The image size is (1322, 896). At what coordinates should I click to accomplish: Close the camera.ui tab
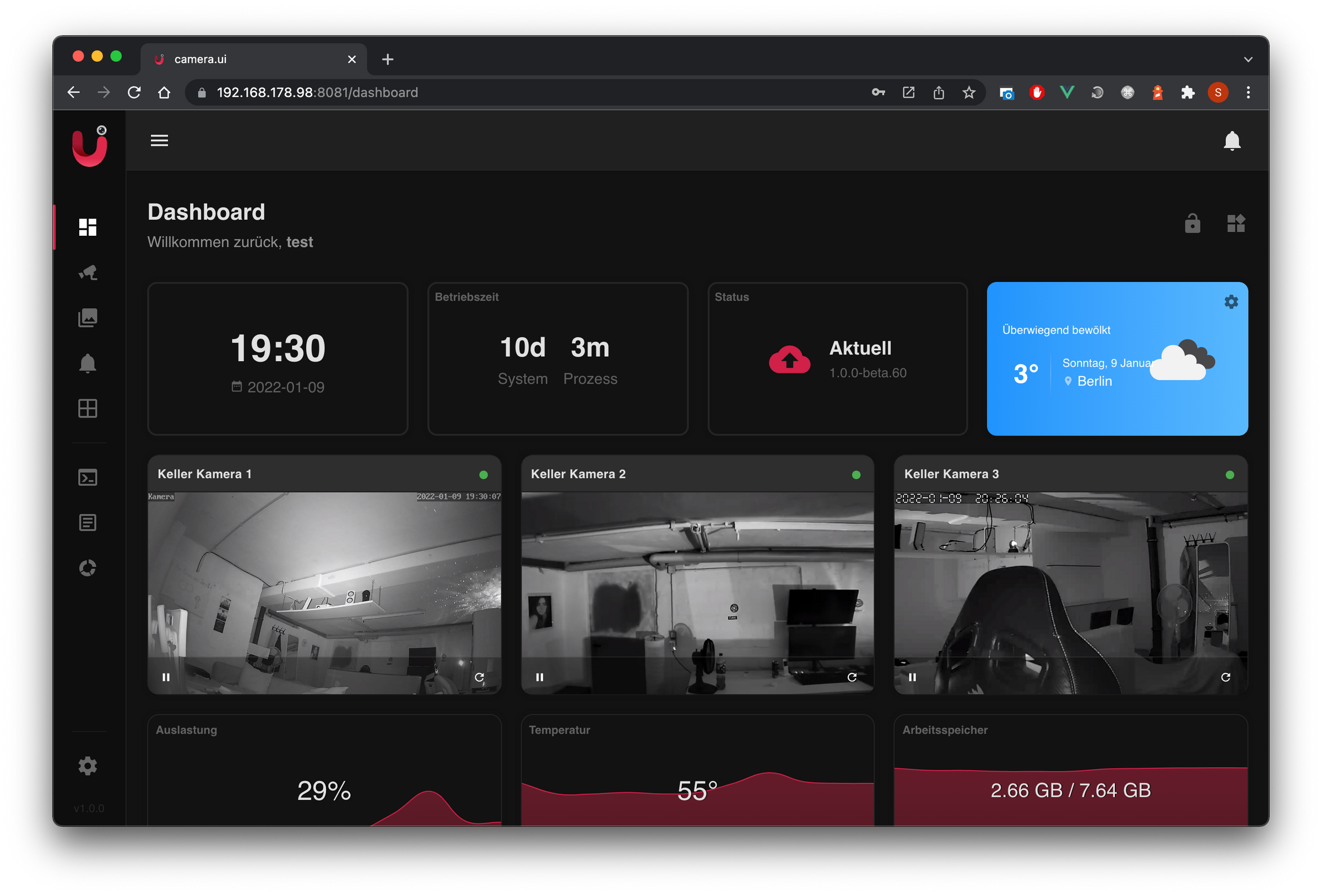(x=351, y=59)
